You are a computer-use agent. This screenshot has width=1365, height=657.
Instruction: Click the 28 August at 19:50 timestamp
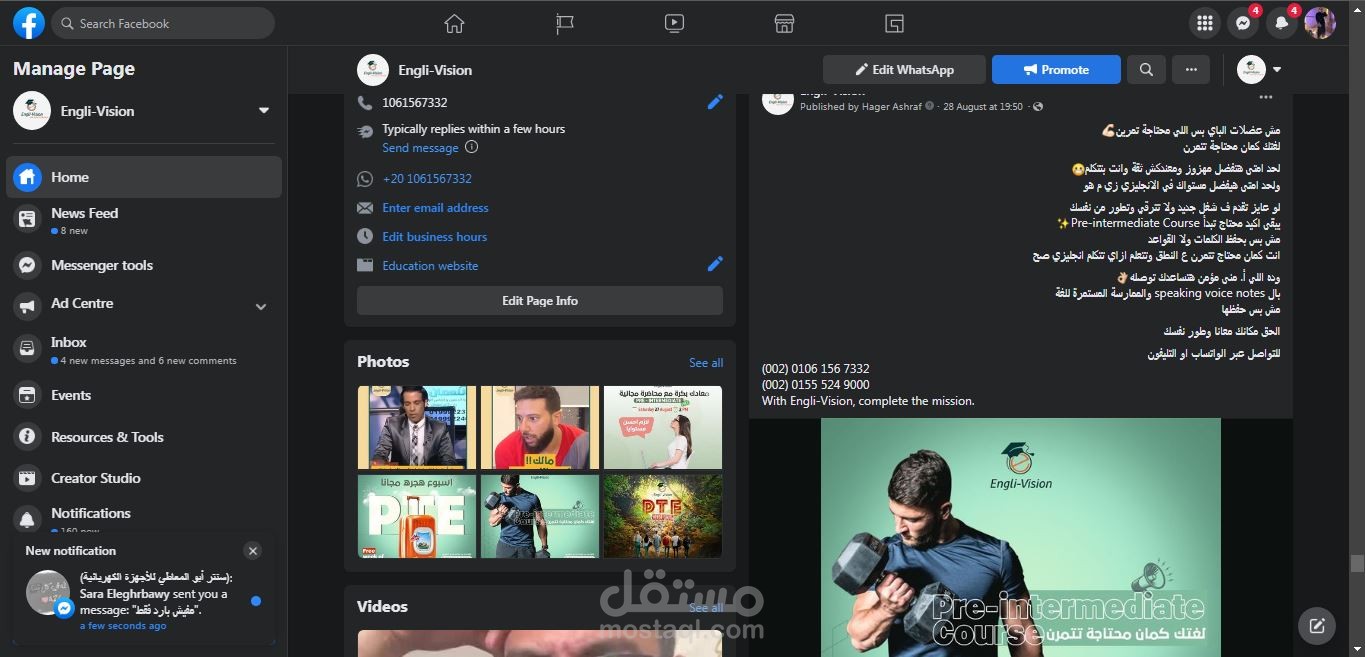coord(983,106)
